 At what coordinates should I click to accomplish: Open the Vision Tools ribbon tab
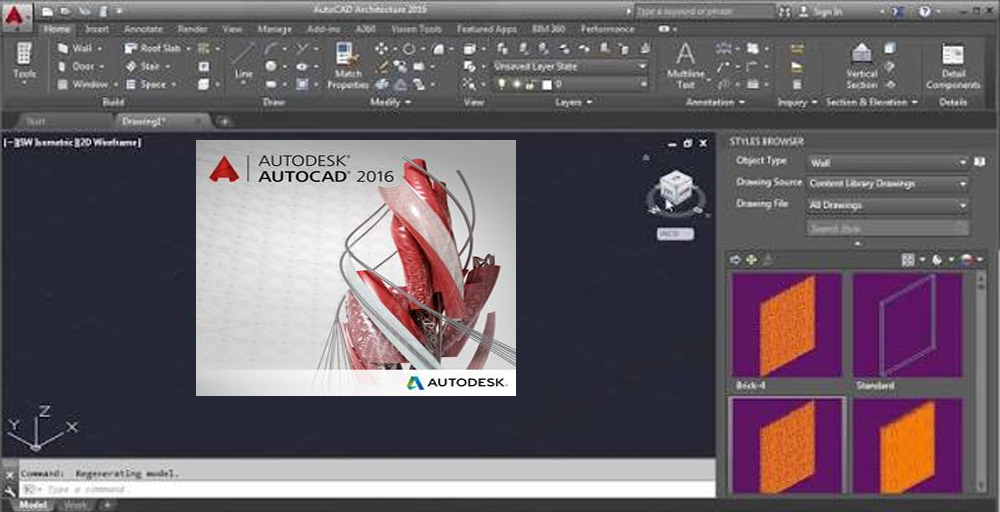(x=416, y=29)
